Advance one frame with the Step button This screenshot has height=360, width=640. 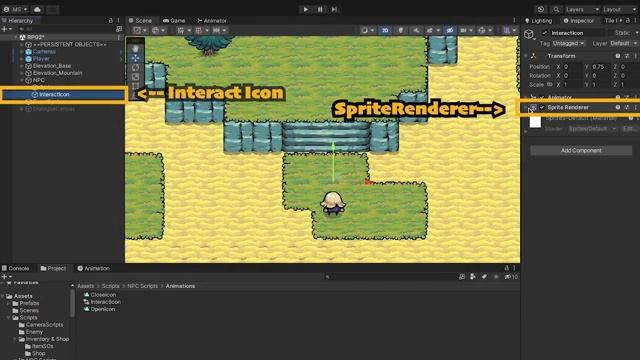tap(334, 9)
